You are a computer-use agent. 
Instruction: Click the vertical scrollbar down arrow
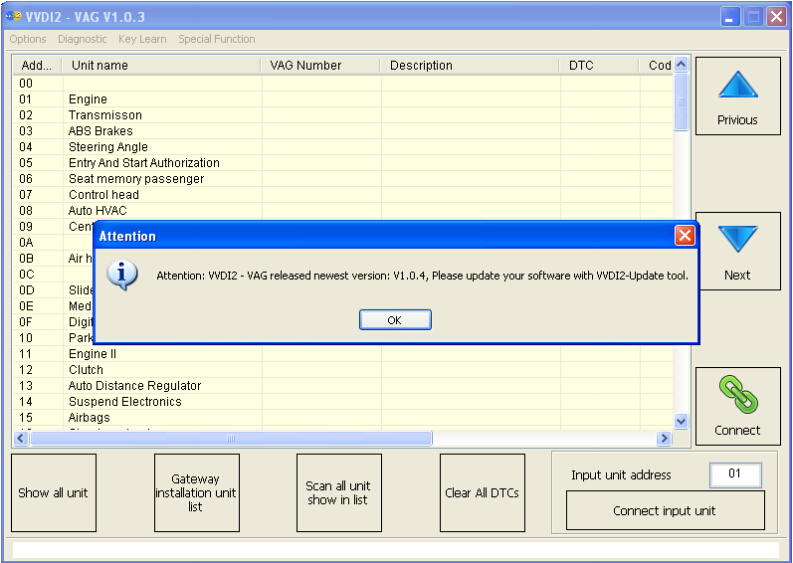(x=681, y=421)
